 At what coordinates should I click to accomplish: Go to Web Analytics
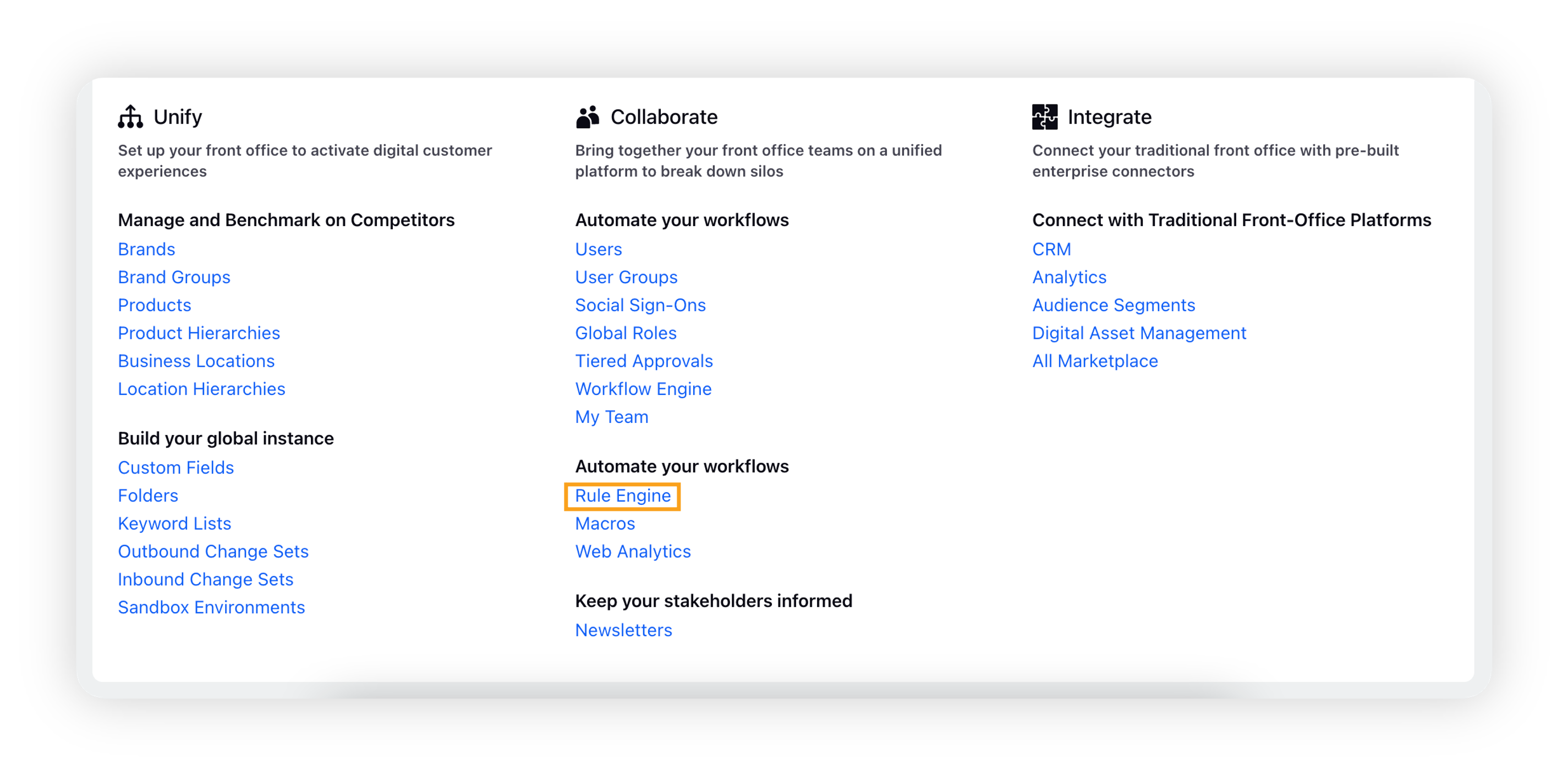[x=633, y=552]
